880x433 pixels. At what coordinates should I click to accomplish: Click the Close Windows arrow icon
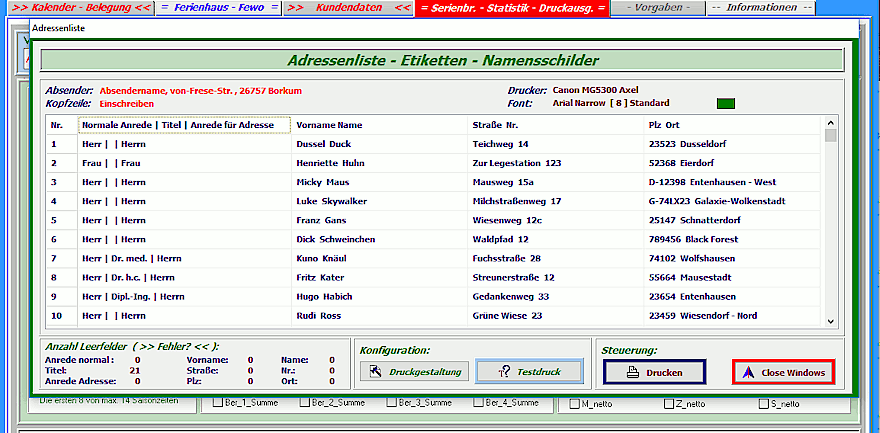pos(748,372)
